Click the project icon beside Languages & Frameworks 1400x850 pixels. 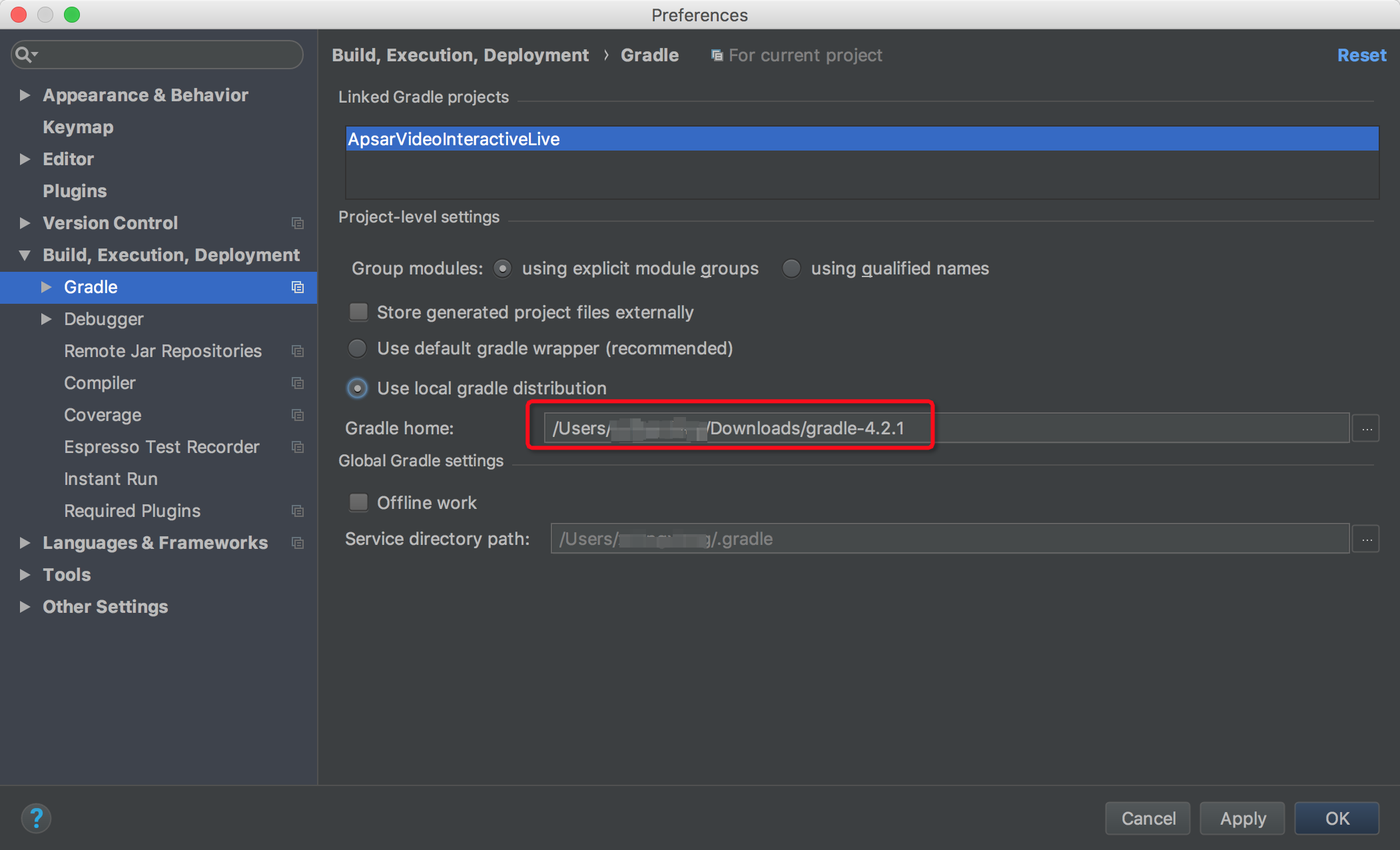coord(298,543)
